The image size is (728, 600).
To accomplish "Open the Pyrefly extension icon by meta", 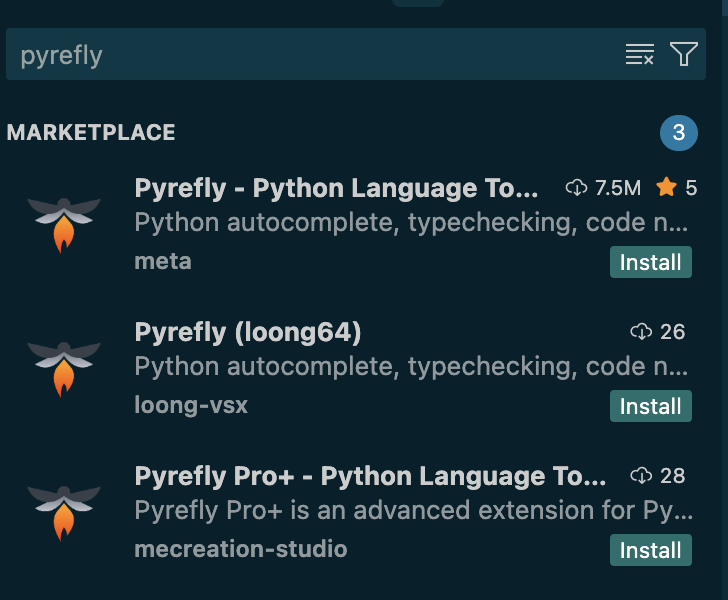I will (64, 225).
